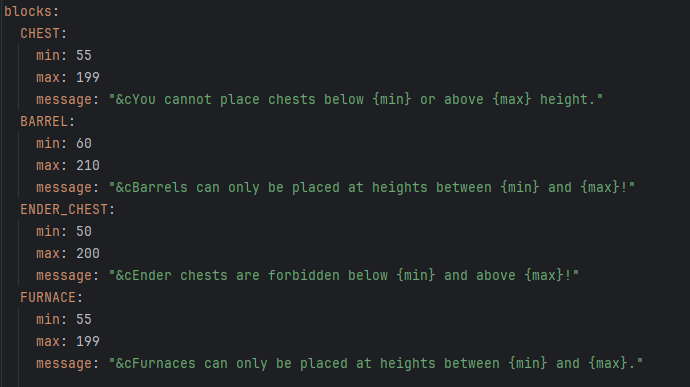
Task: Click the 'max' key under ENDER_CHEST
Action: (x=48, y=254)
